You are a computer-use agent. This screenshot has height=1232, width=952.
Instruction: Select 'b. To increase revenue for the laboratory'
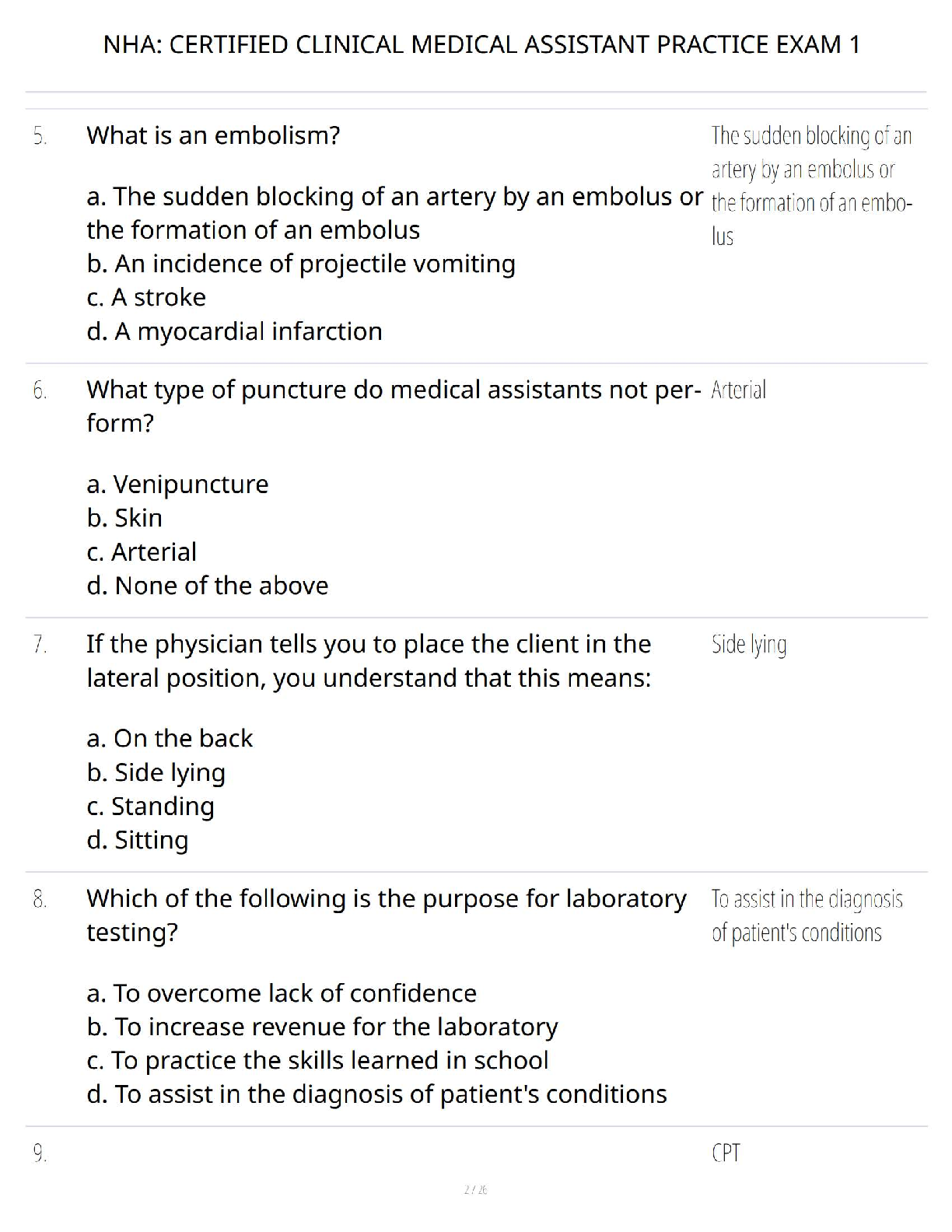point(322,1027)
